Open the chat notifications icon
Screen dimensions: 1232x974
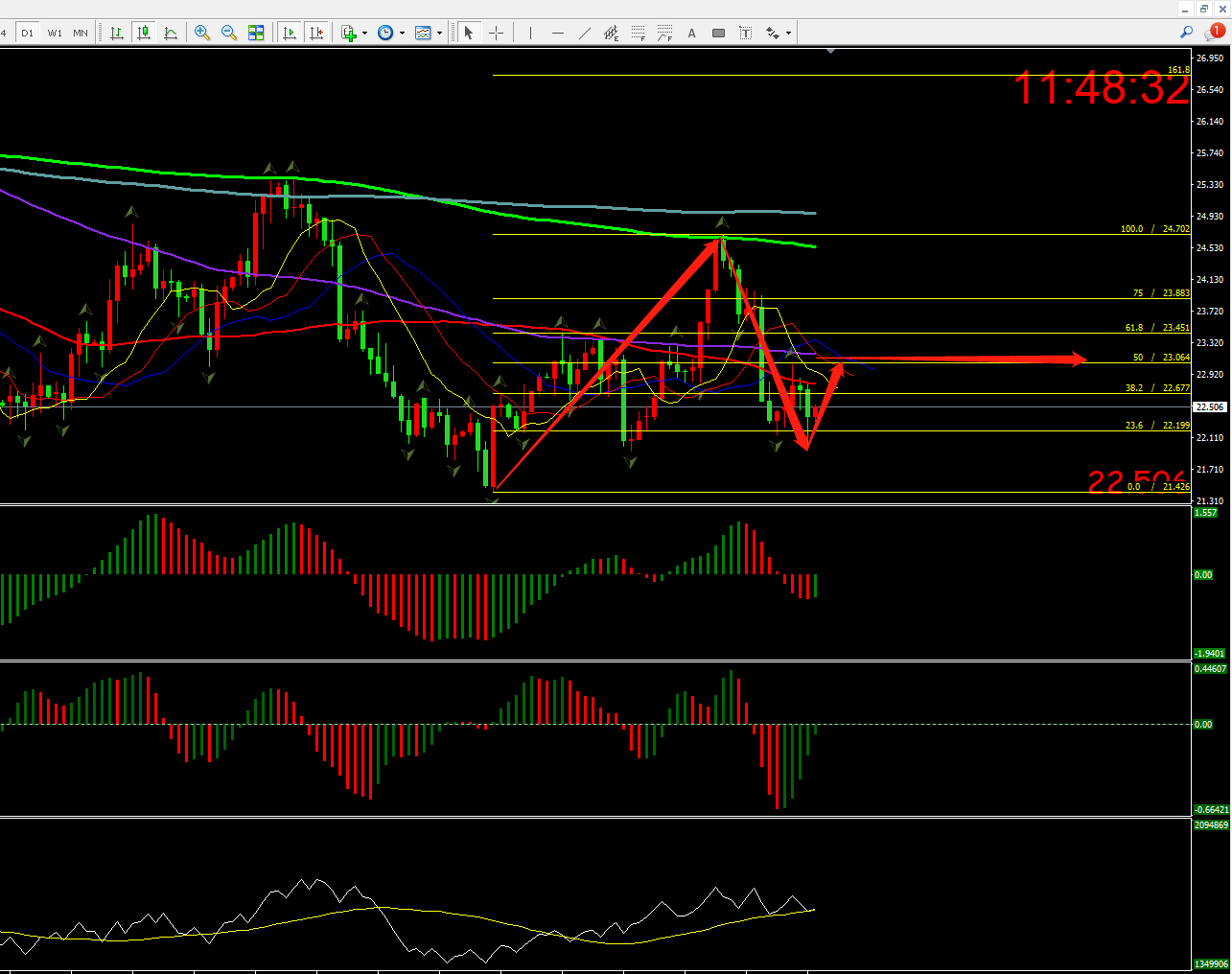tap(1214, 32)
